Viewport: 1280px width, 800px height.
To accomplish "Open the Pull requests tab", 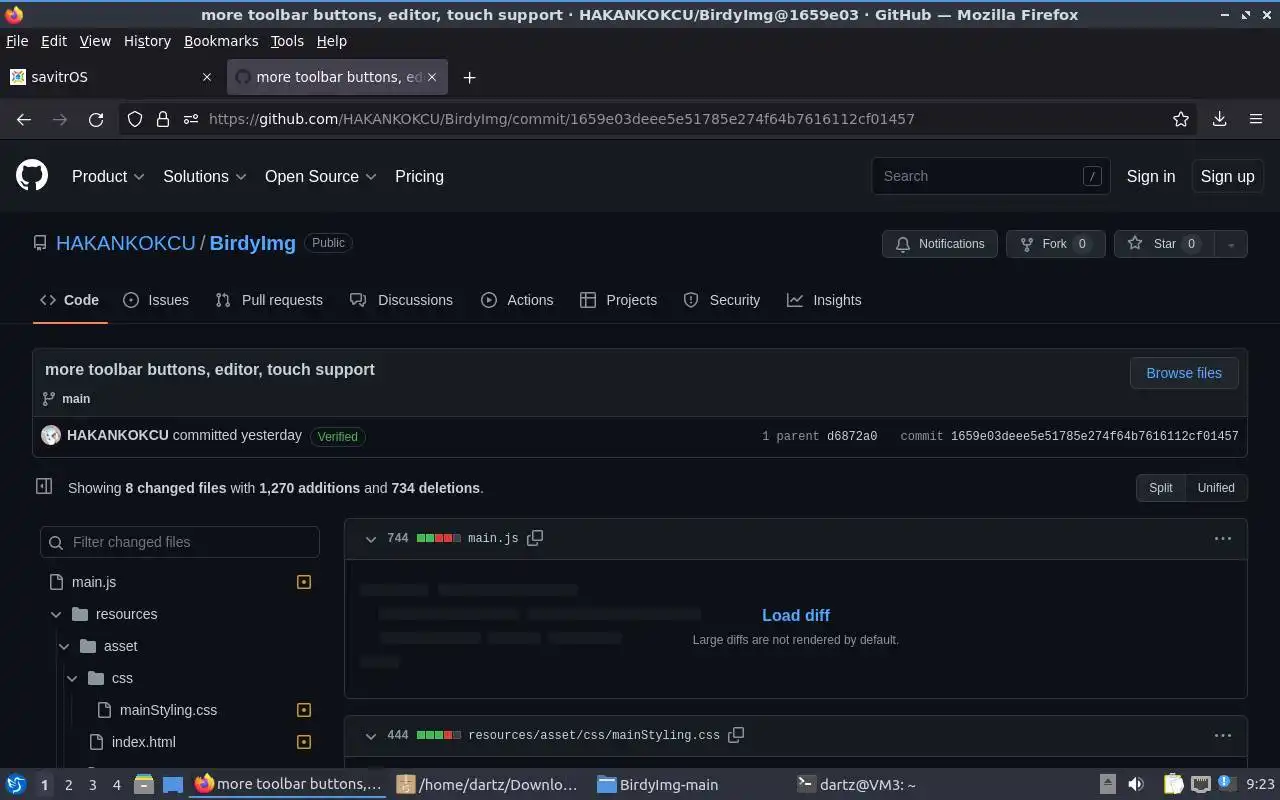I will (269, 300).
